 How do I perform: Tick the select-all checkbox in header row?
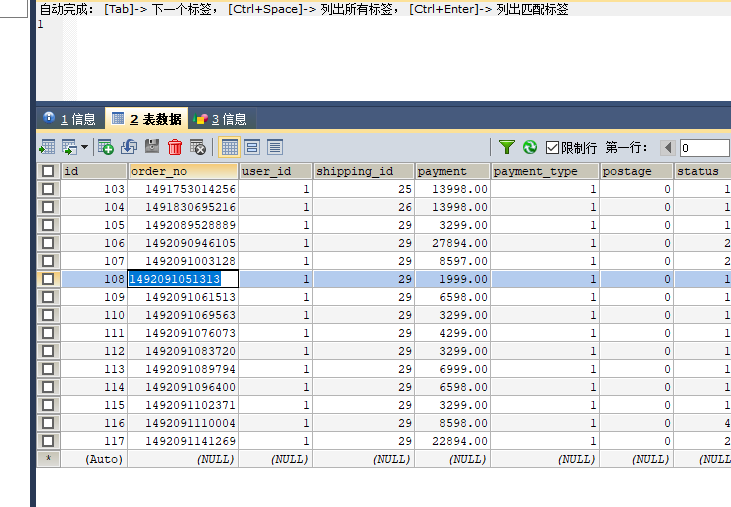pyautogui.click(x=48, y=171)
